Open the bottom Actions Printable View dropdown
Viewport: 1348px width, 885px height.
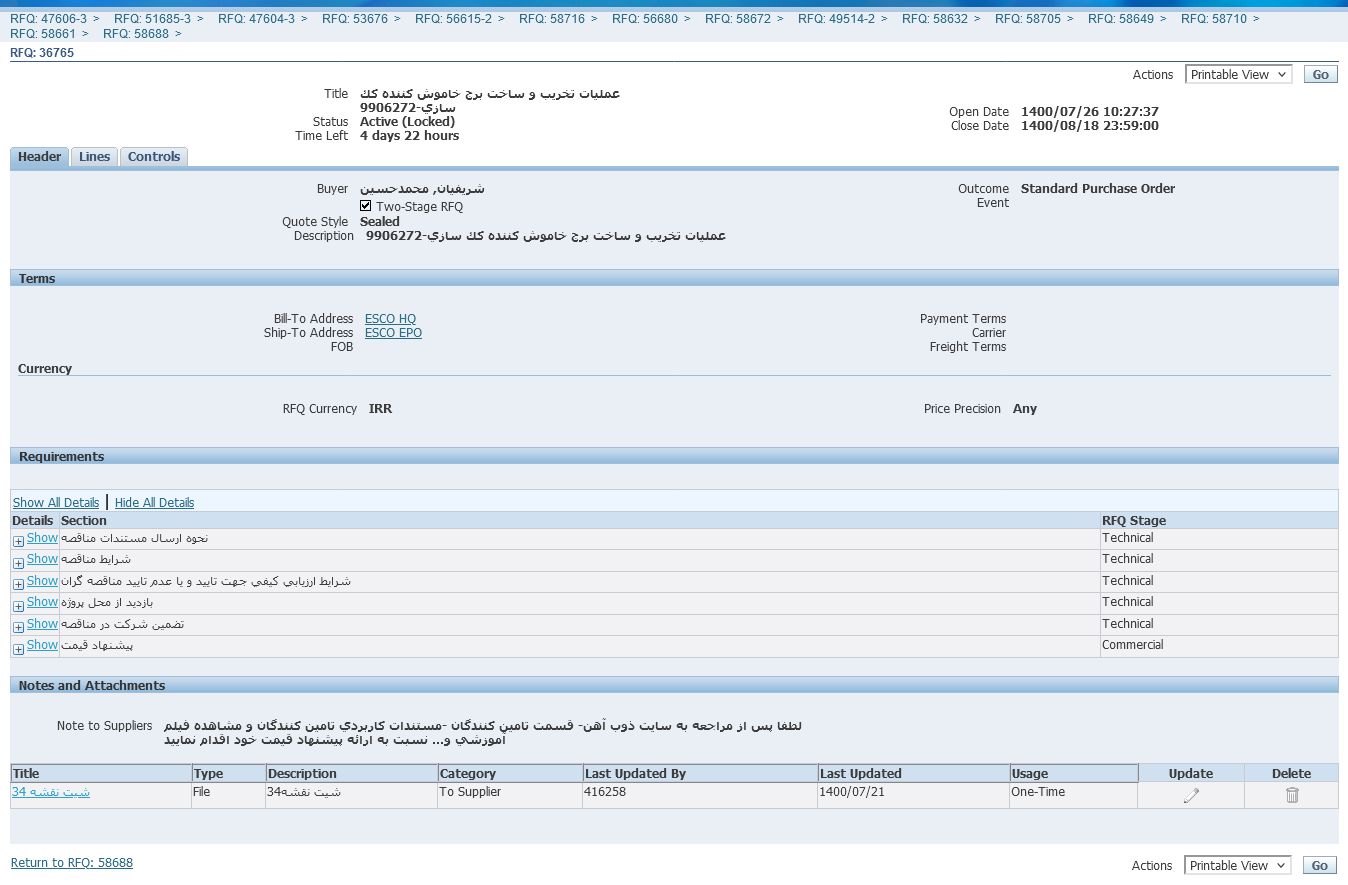1238,865
